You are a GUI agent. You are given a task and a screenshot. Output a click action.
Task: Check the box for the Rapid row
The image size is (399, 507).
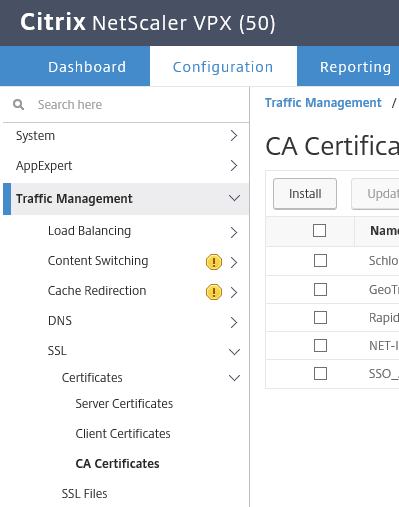(x=320, y=317)
